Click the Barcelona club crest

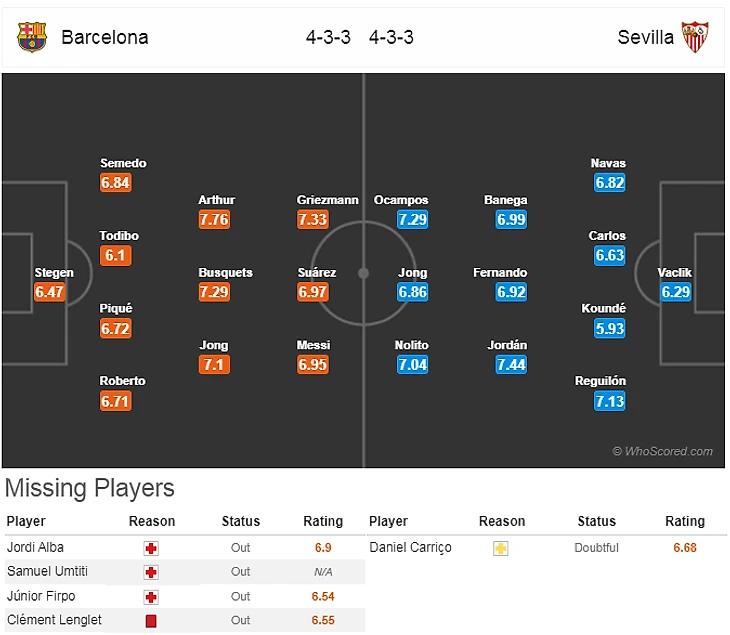(32, 37)
